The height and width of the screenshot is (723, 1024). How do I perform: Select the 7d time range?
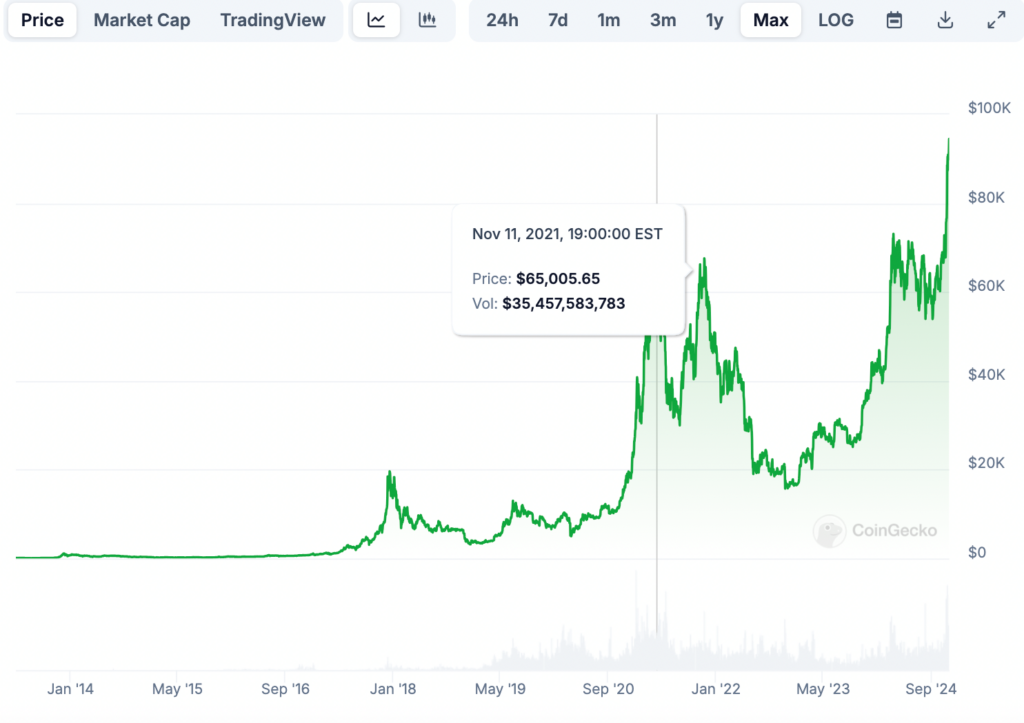(x=558, y=20)
